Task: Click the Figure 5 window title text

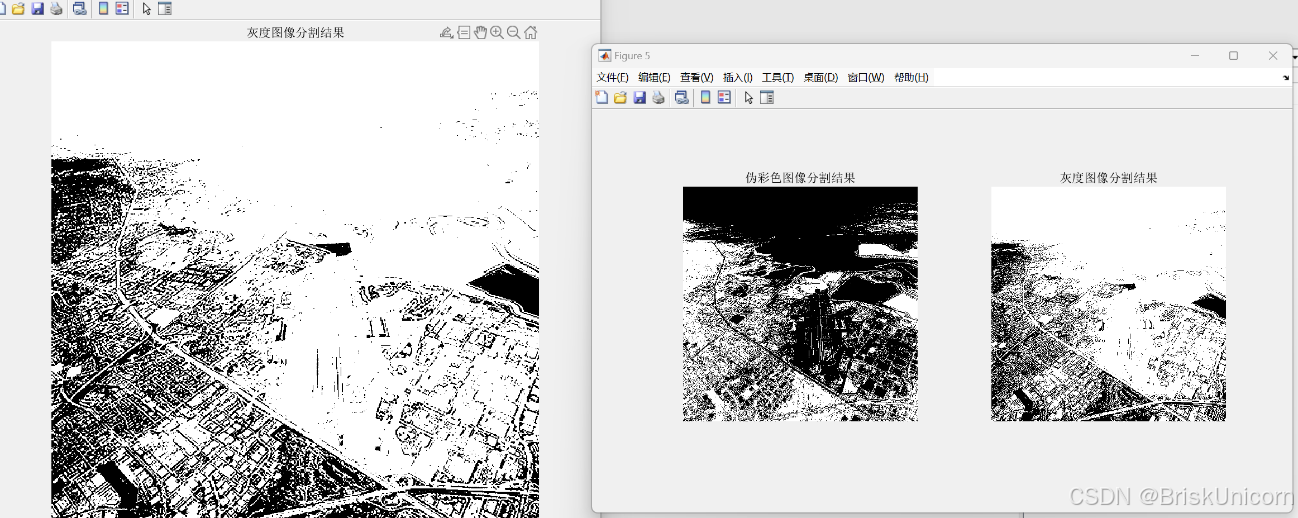Action: (632, 56)
